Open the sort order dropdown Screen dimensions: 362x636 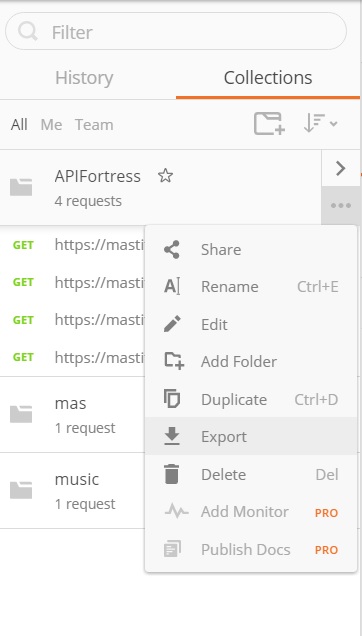pyautogui.click(x=320, y=123)
